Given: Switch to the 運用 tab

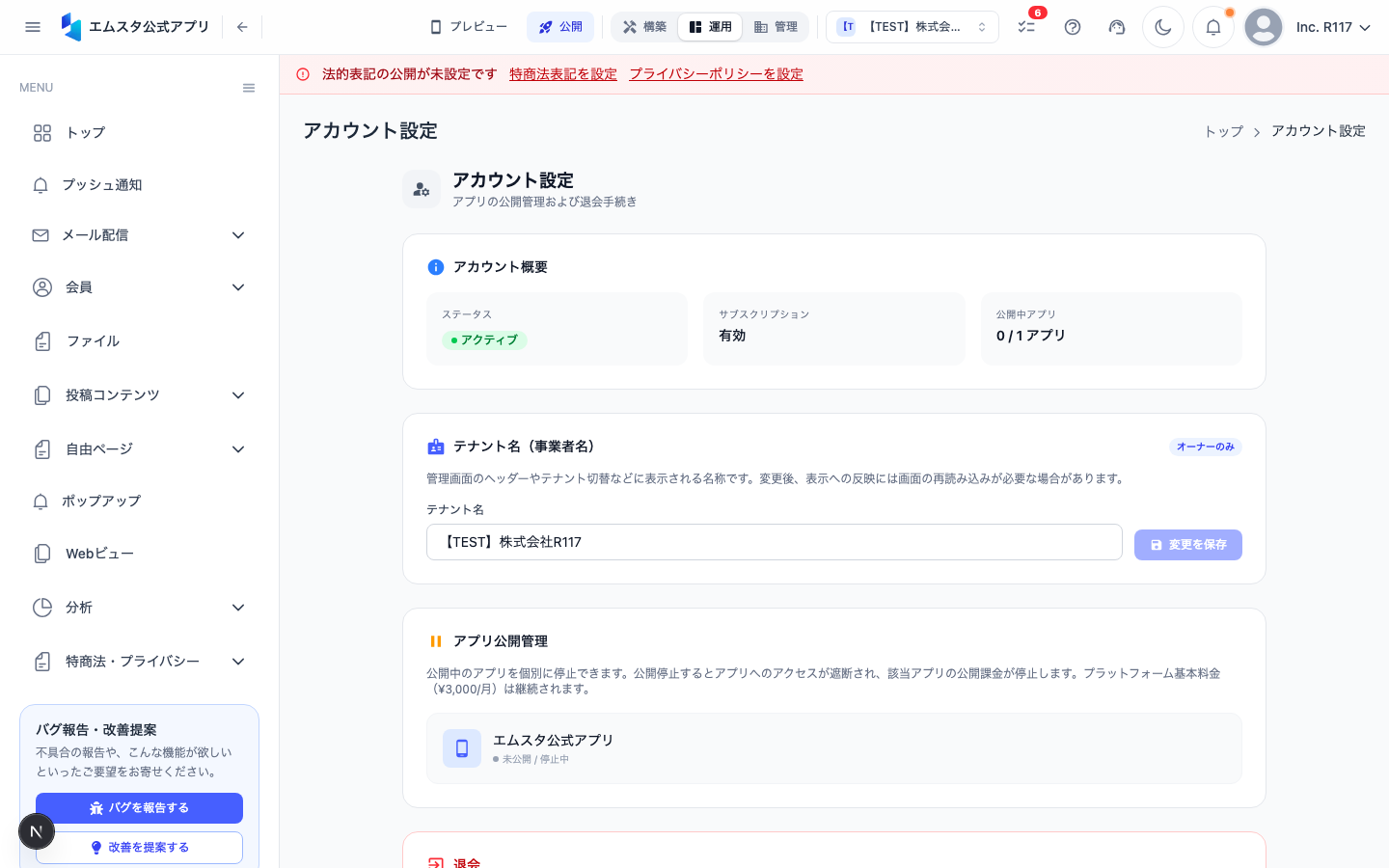Looking at the screenshot, I should pyautogui.click(x=710, y=27).
